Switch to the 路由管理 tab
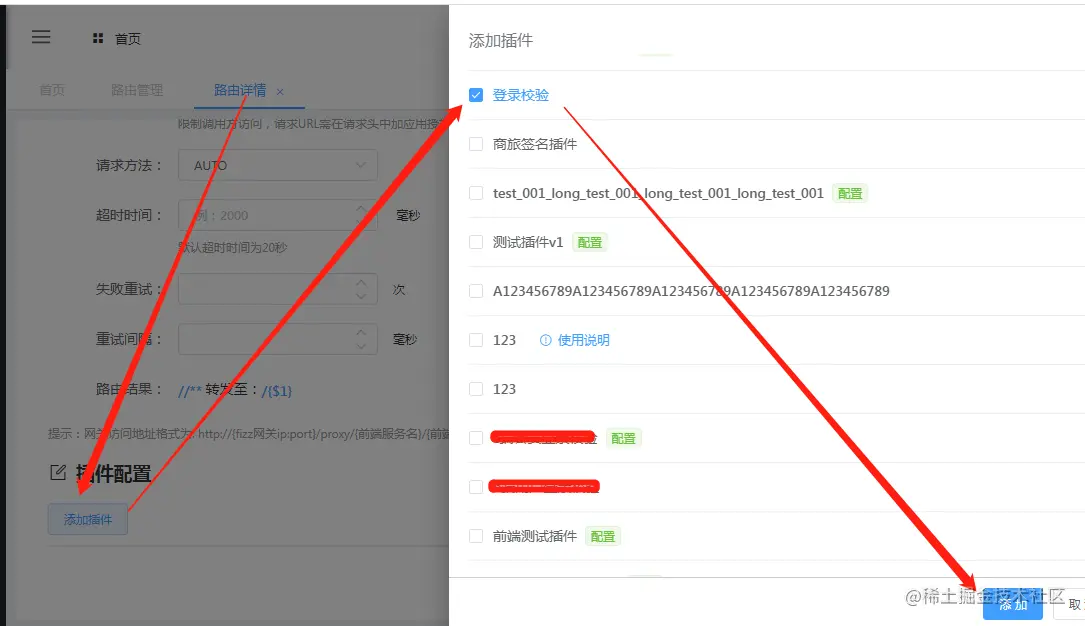The width and height of the screenshot is (1085, 626). coord(137,90)
